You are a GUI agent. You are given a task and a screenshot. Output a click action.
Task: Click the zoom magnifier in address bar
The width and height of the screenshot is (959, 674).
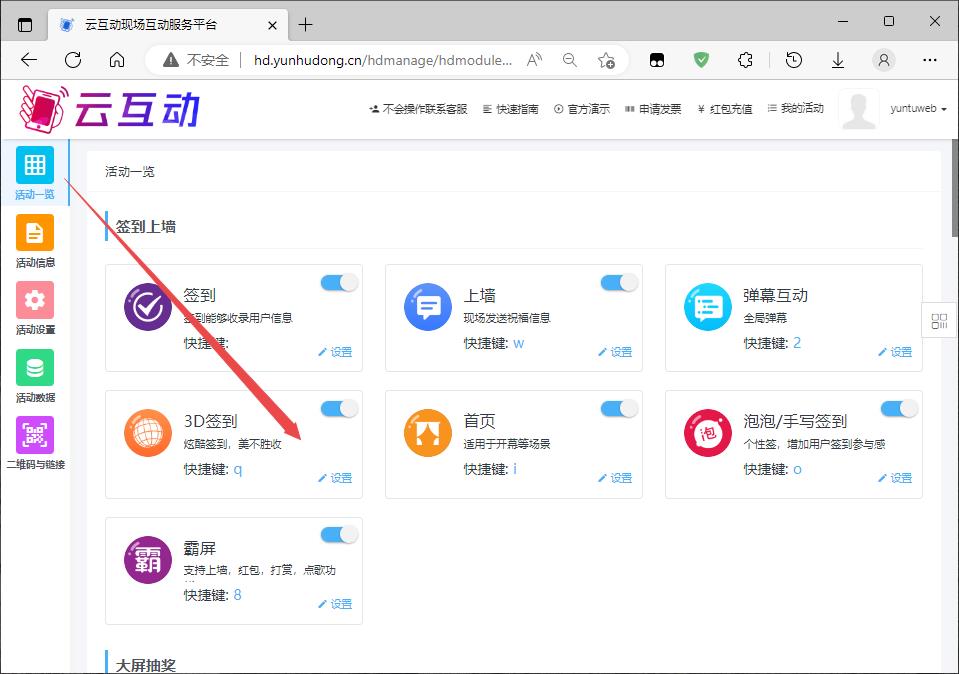(569, 60)
